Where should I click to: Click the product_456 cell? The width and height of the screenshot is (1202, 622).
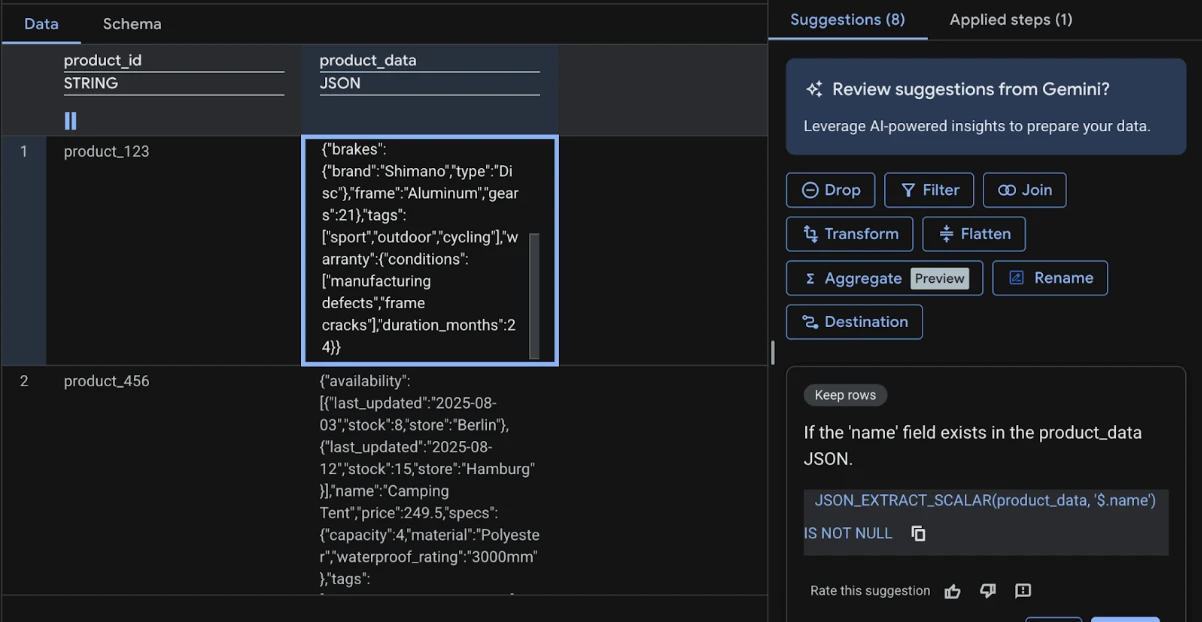coord(106,381)
